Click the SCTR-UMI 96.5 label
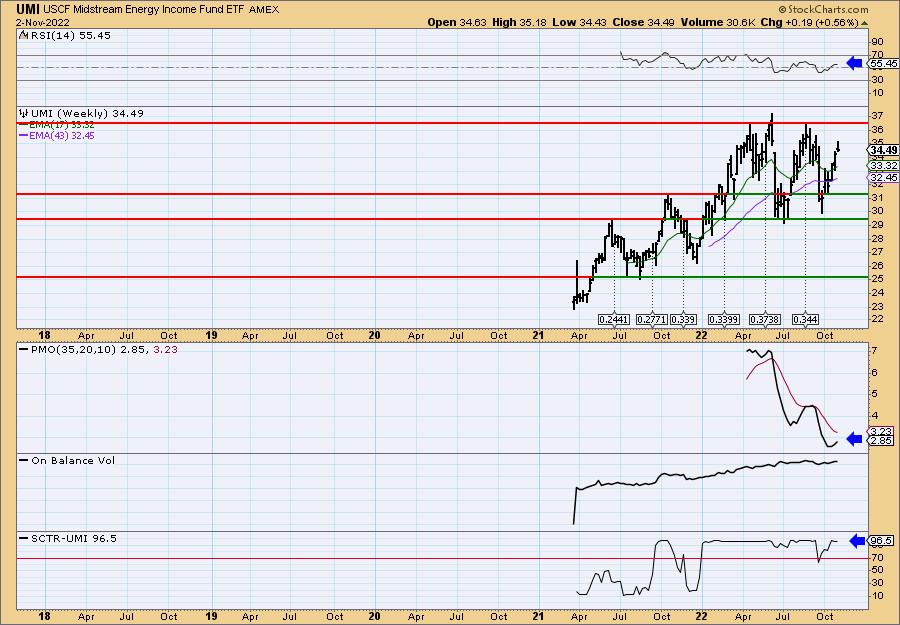The height and width of the screenshot is (625, 900). coord(73,538)
